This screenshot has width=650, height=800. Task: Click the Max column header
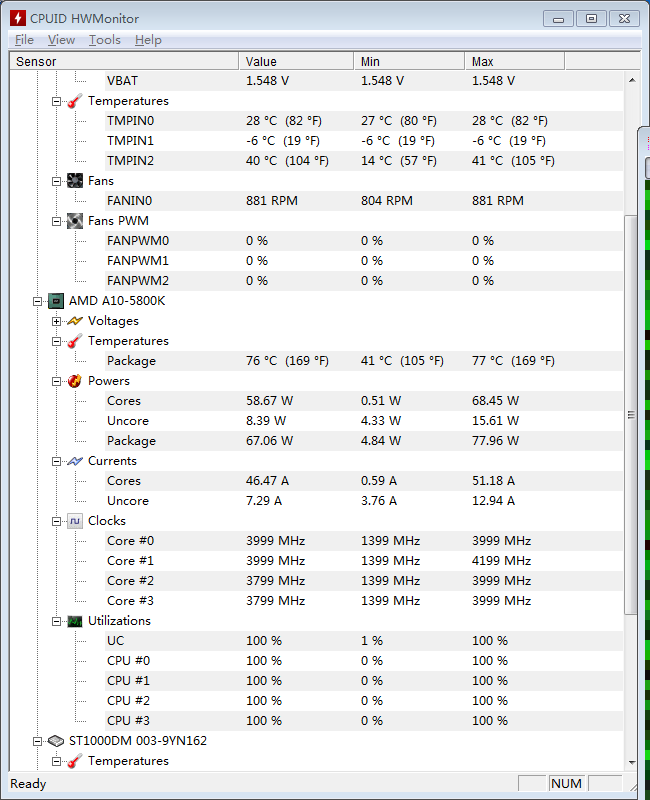[x=514, y=61]
